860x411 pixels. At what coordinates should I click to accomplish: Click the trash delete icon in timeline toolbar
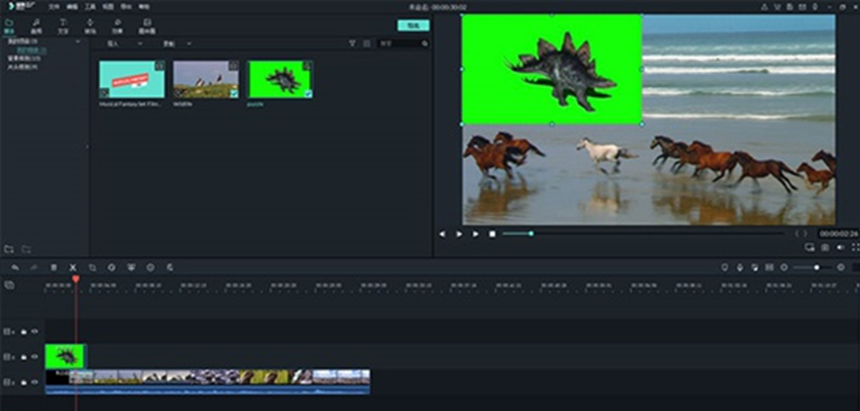(x=54, y=267)
